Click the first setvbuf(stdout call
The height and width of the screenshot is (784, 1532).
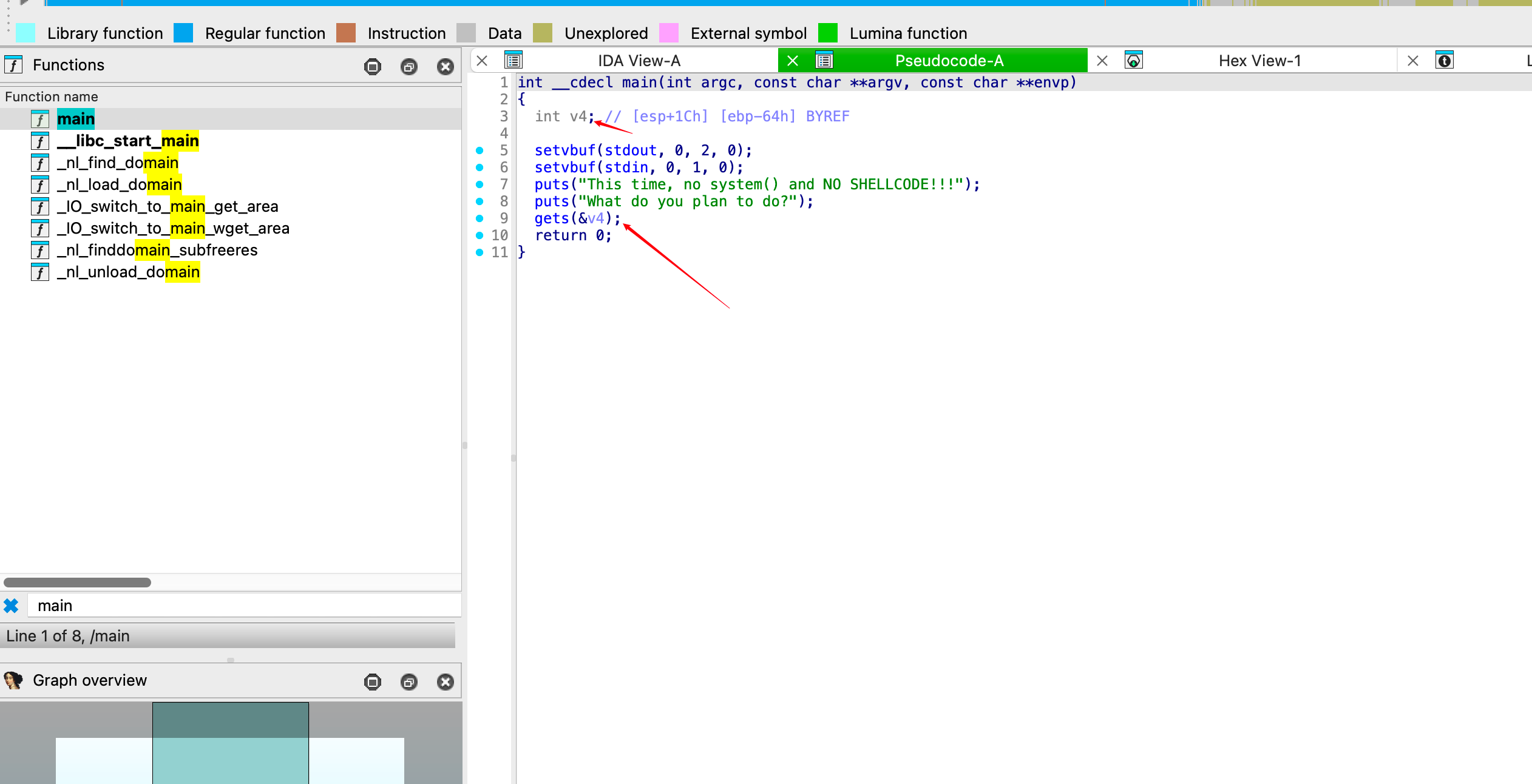click(643, 150)
